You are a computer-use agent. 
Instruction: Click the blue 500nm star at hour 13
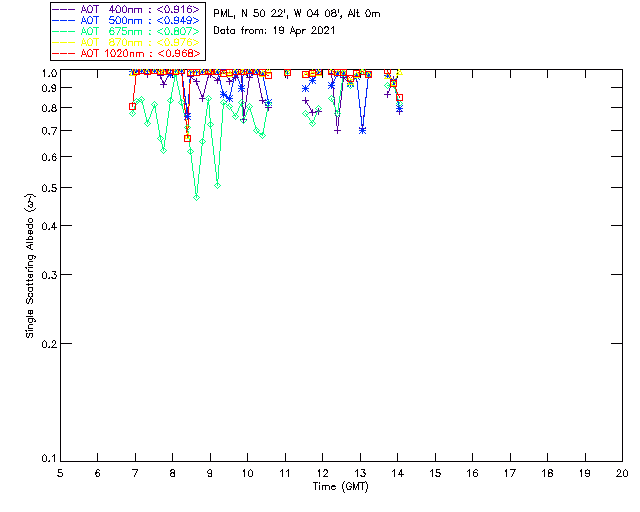(x=362, y=131)
